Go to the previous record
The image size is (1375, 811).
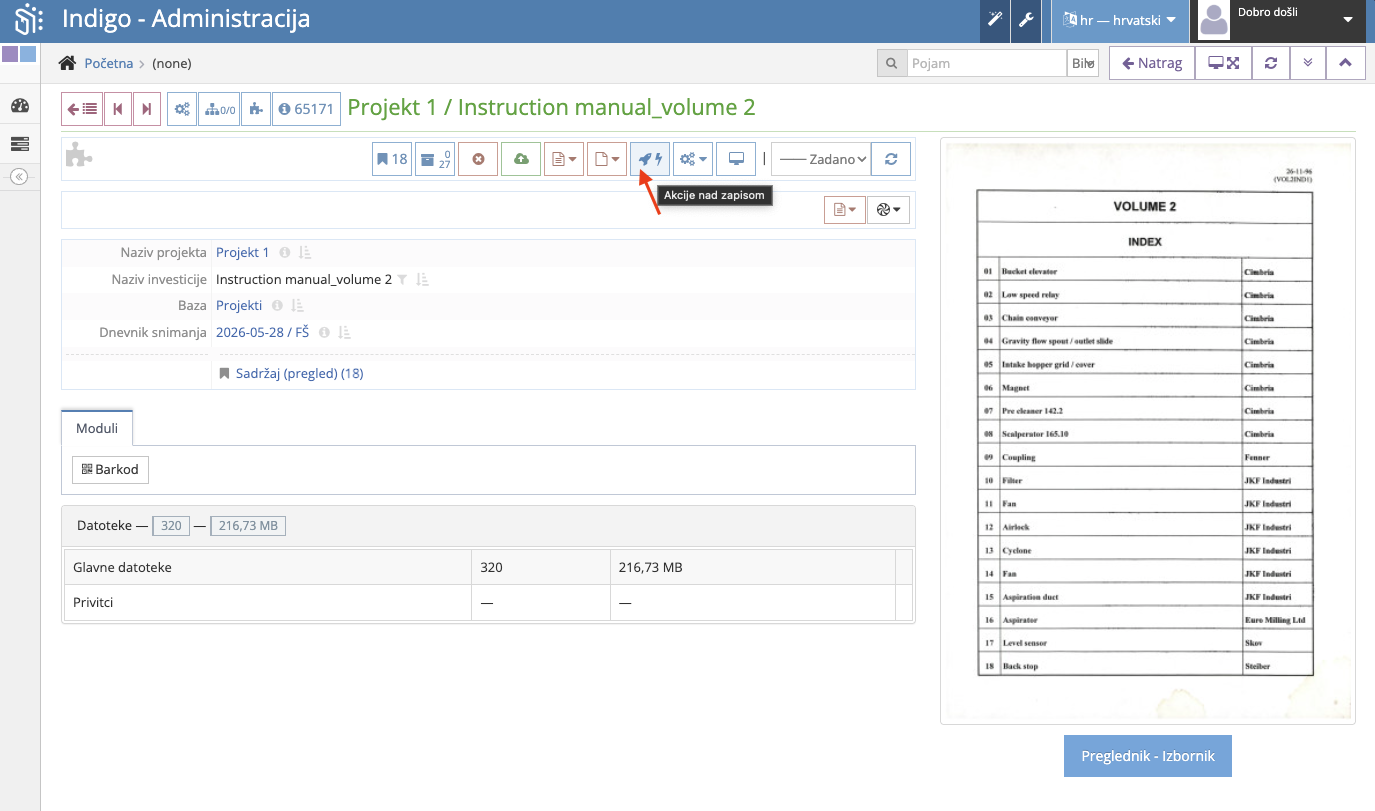click(118, 109)
